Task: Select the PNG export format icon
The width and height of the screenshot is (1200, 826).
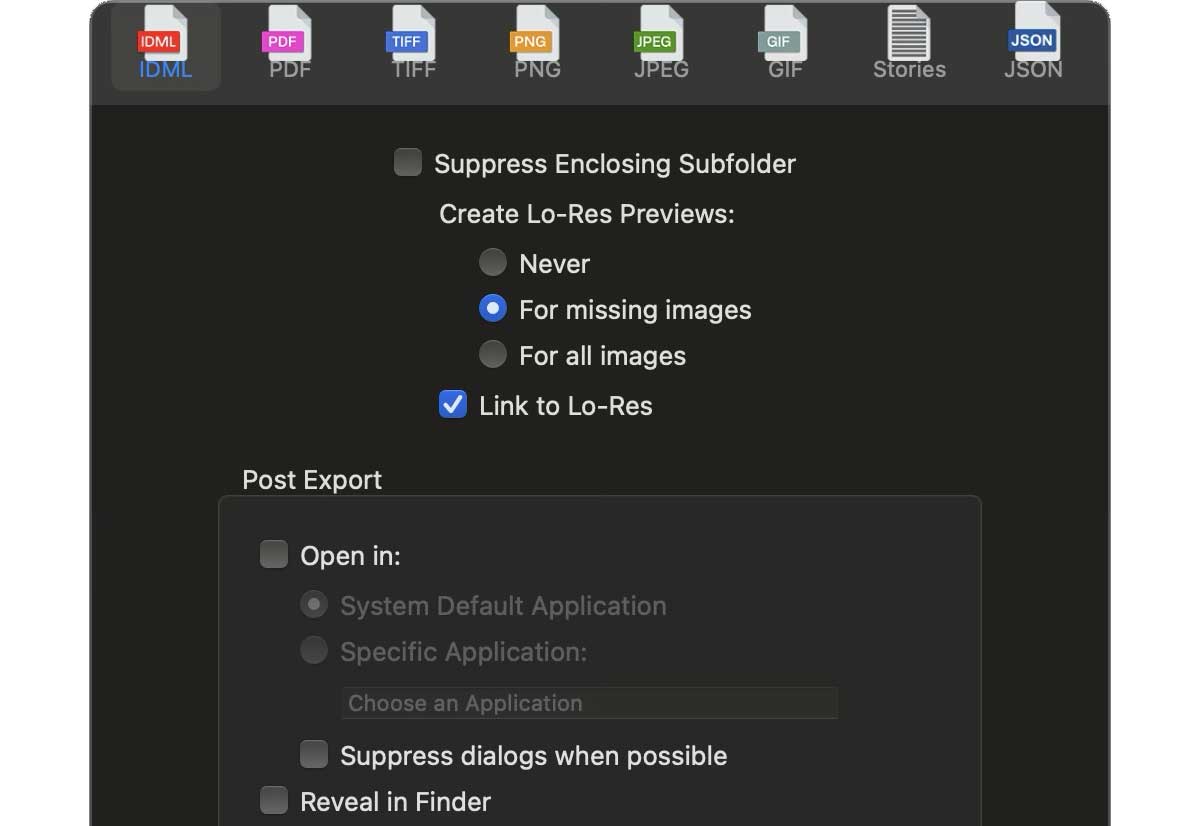Action: pos(535,40)
